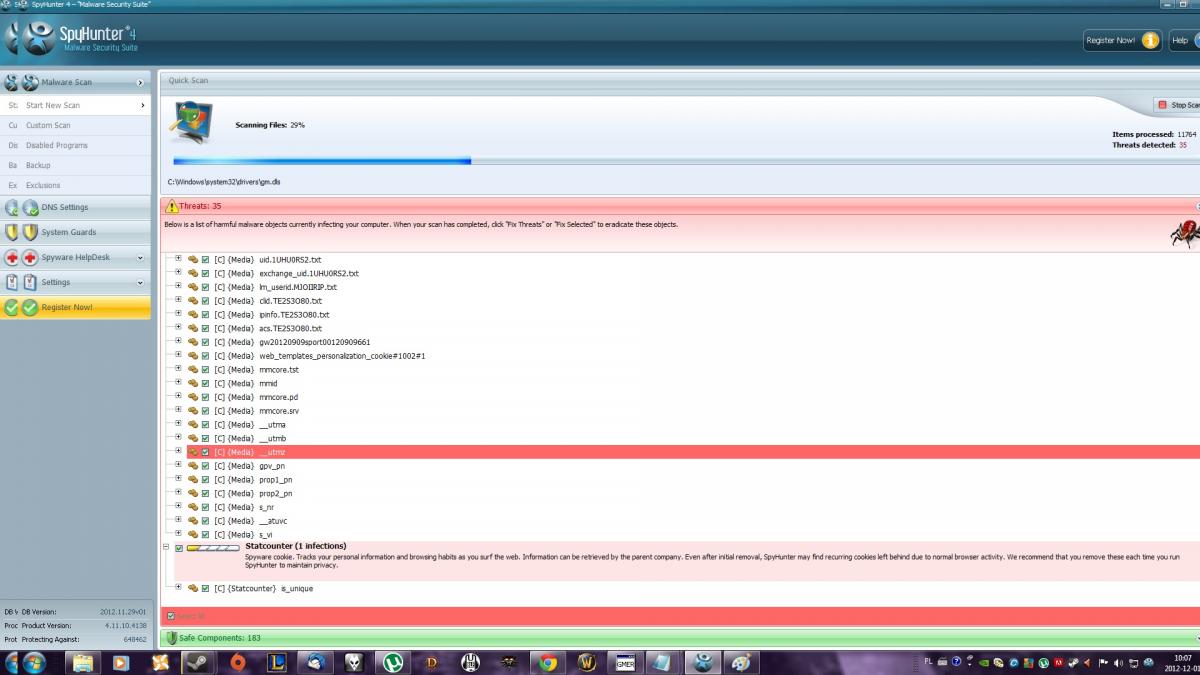Click the volume icon in system tray
Screen dimensions: 1200x675
point(1118,662)
